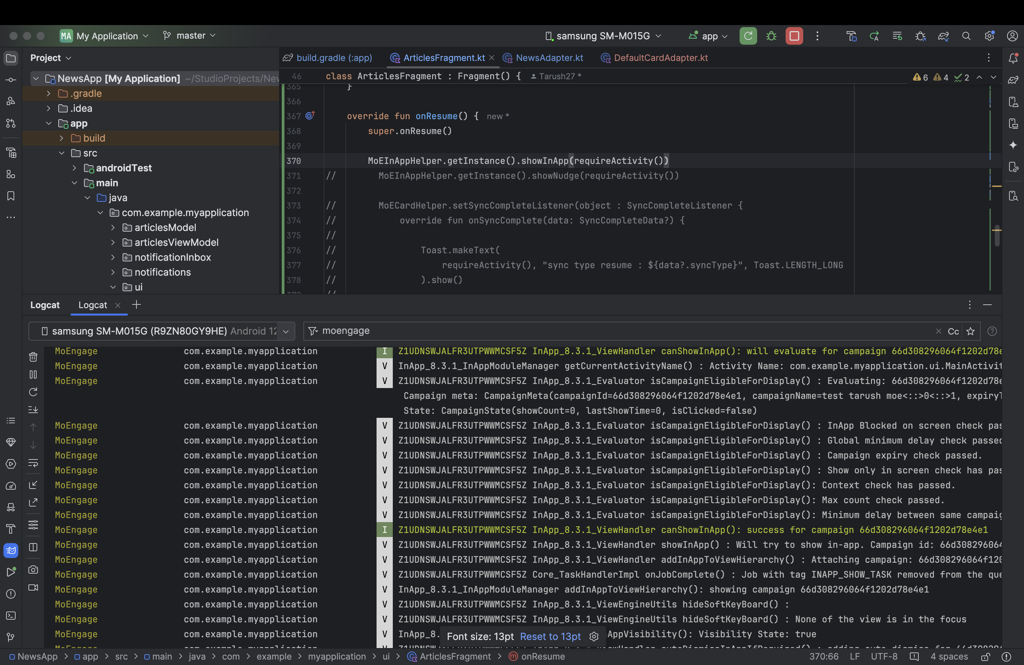Click the Debug app bug icon

[x=771, y=36]
